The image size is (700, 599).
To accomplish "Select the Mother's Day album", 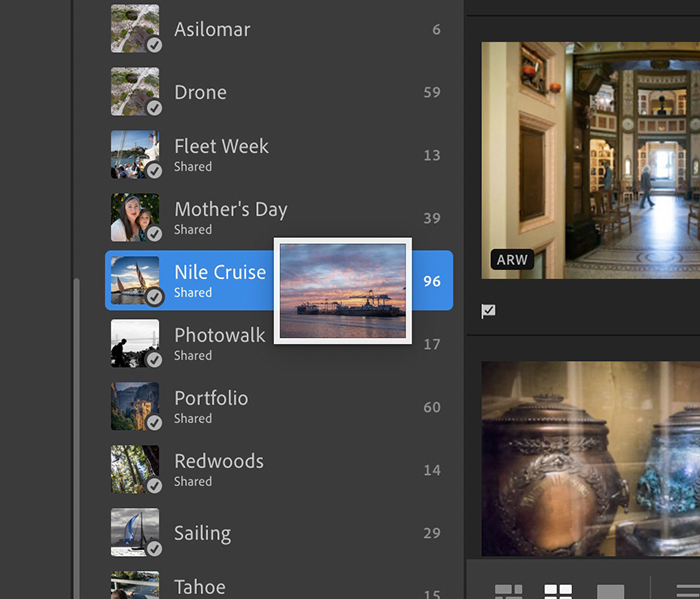I will (x=279, y=218).
